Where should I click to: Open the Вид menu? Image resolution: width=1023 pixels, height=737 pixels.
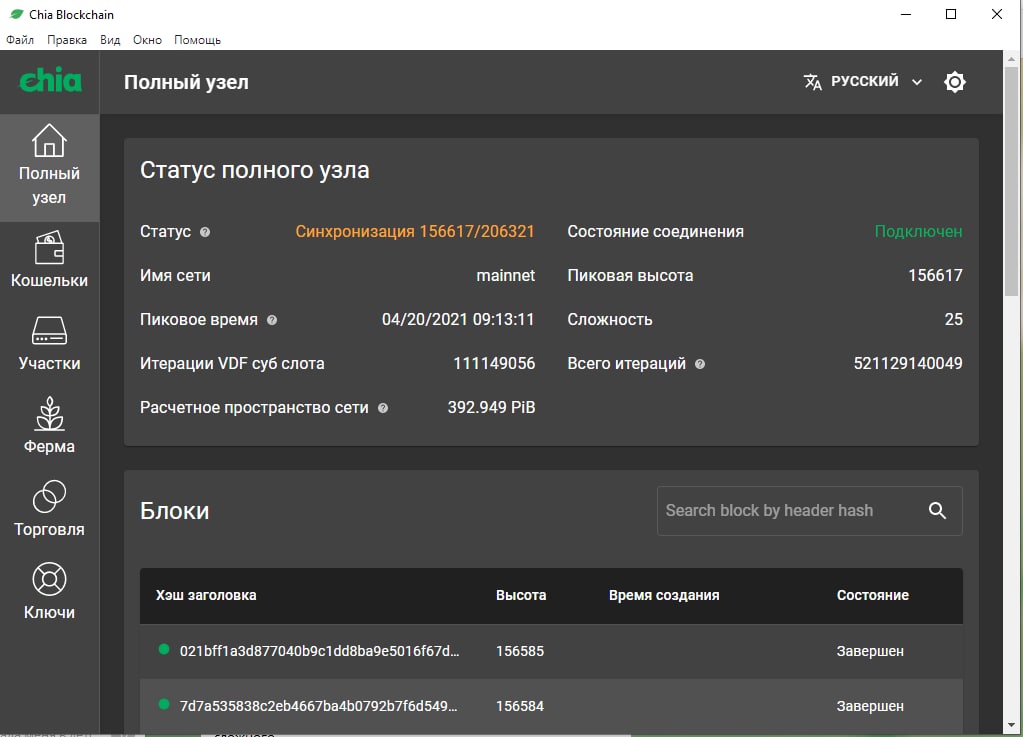point(110,40)
